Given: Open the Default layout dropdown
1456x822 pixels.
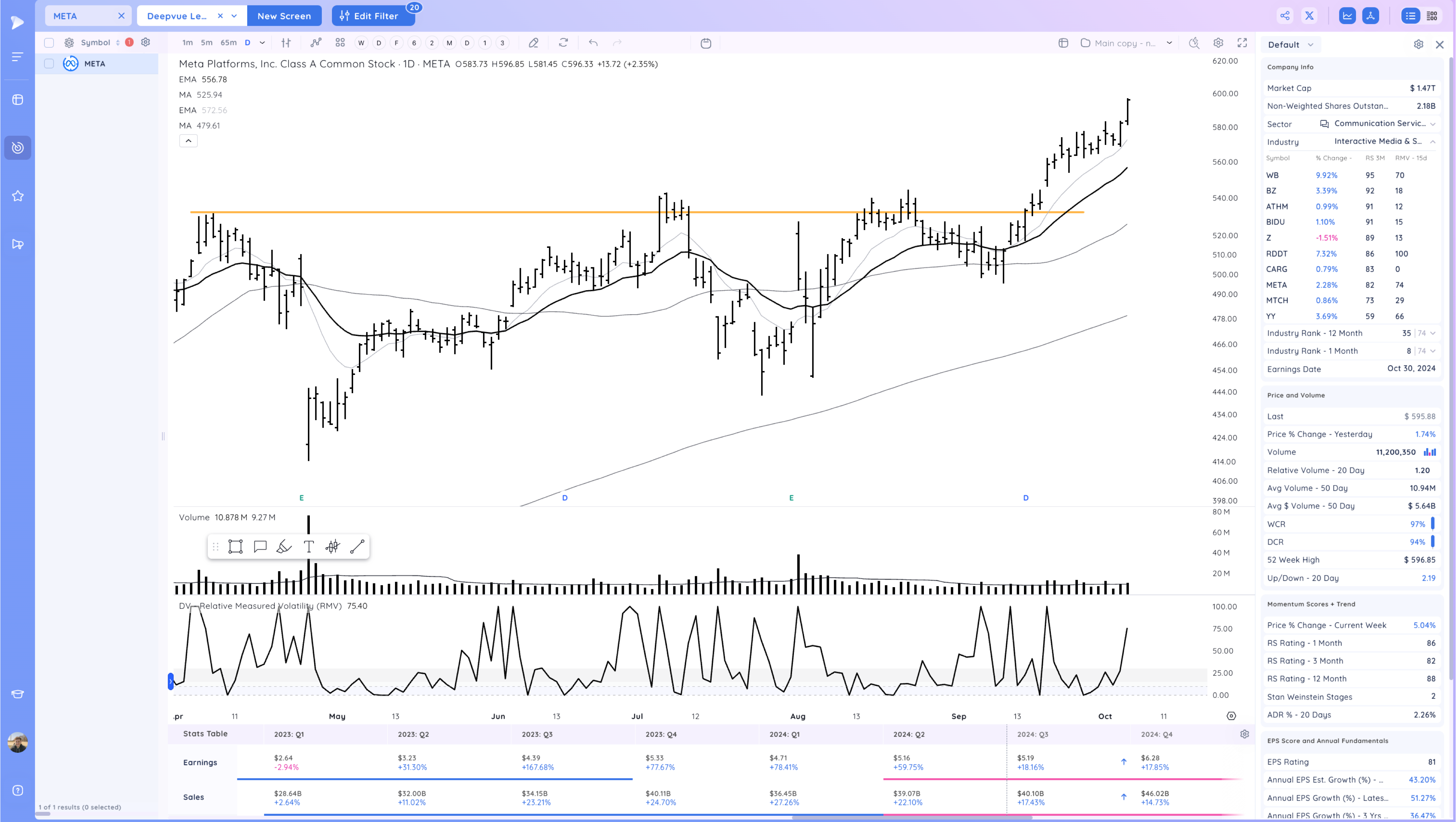Looking at the screenshot, I should click(1290, 44).
